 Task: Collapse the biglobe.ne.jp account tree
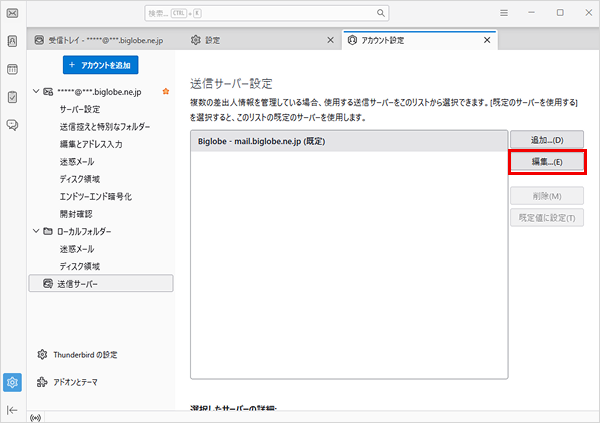36,91
